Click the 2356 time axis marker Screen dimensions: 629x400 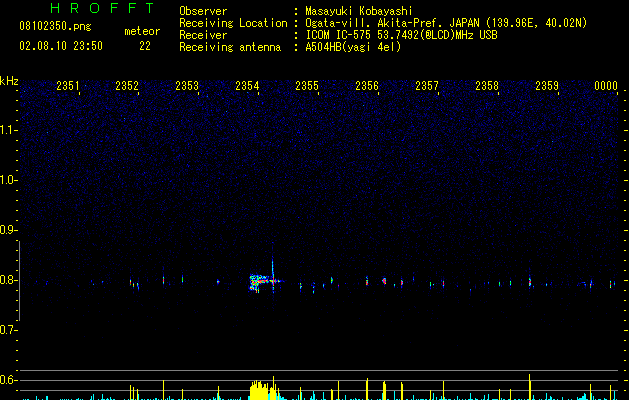(x=367, y=86)
